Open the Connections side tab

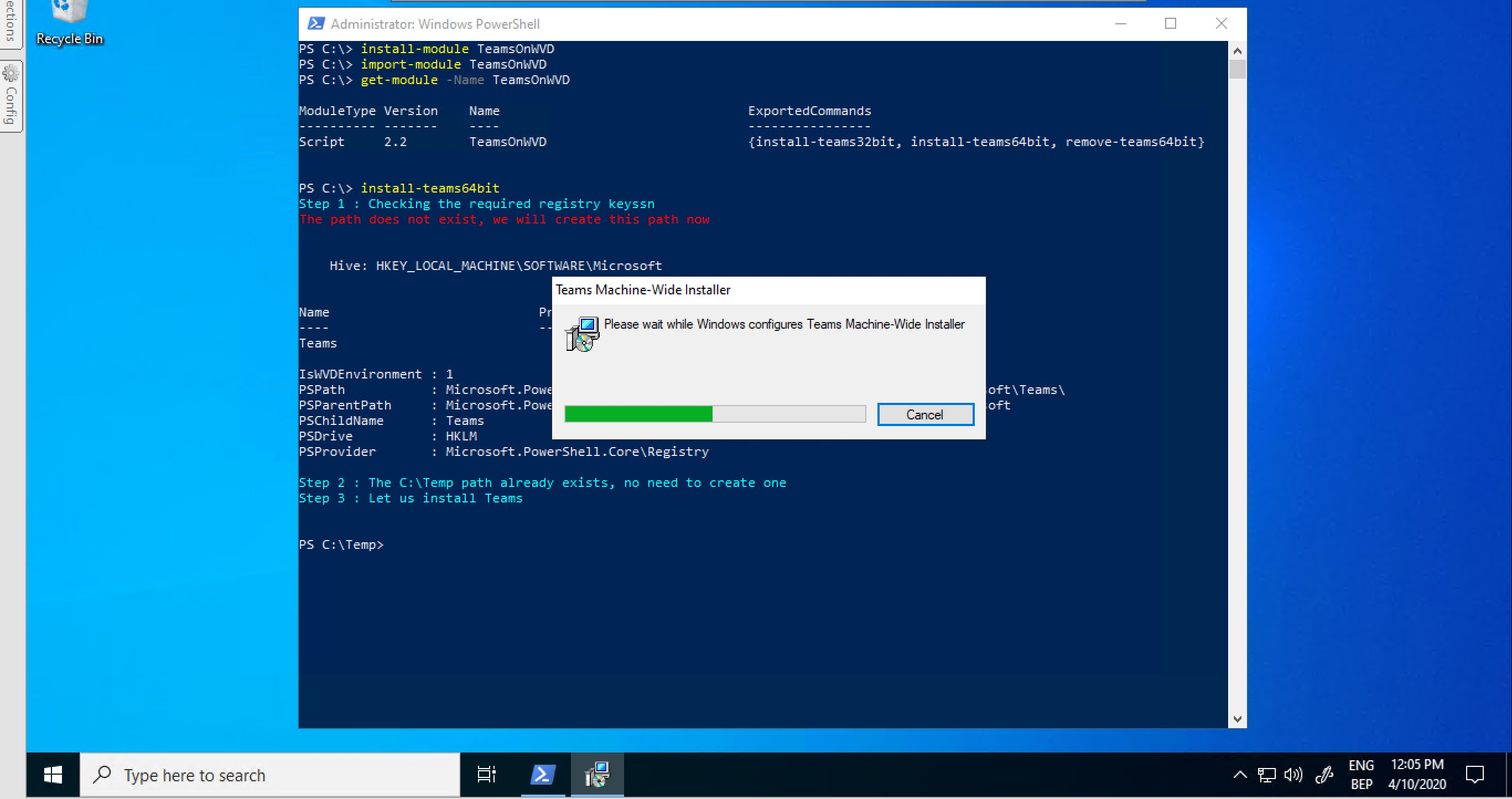click(x=10, y=22)
